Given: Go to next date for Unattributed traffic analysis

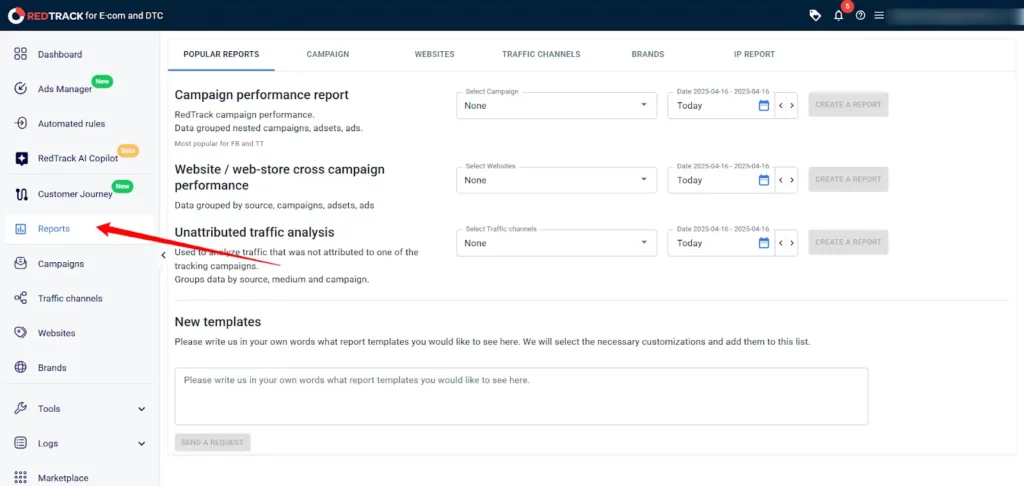Looking at the screenshot, I should point(792,243).
